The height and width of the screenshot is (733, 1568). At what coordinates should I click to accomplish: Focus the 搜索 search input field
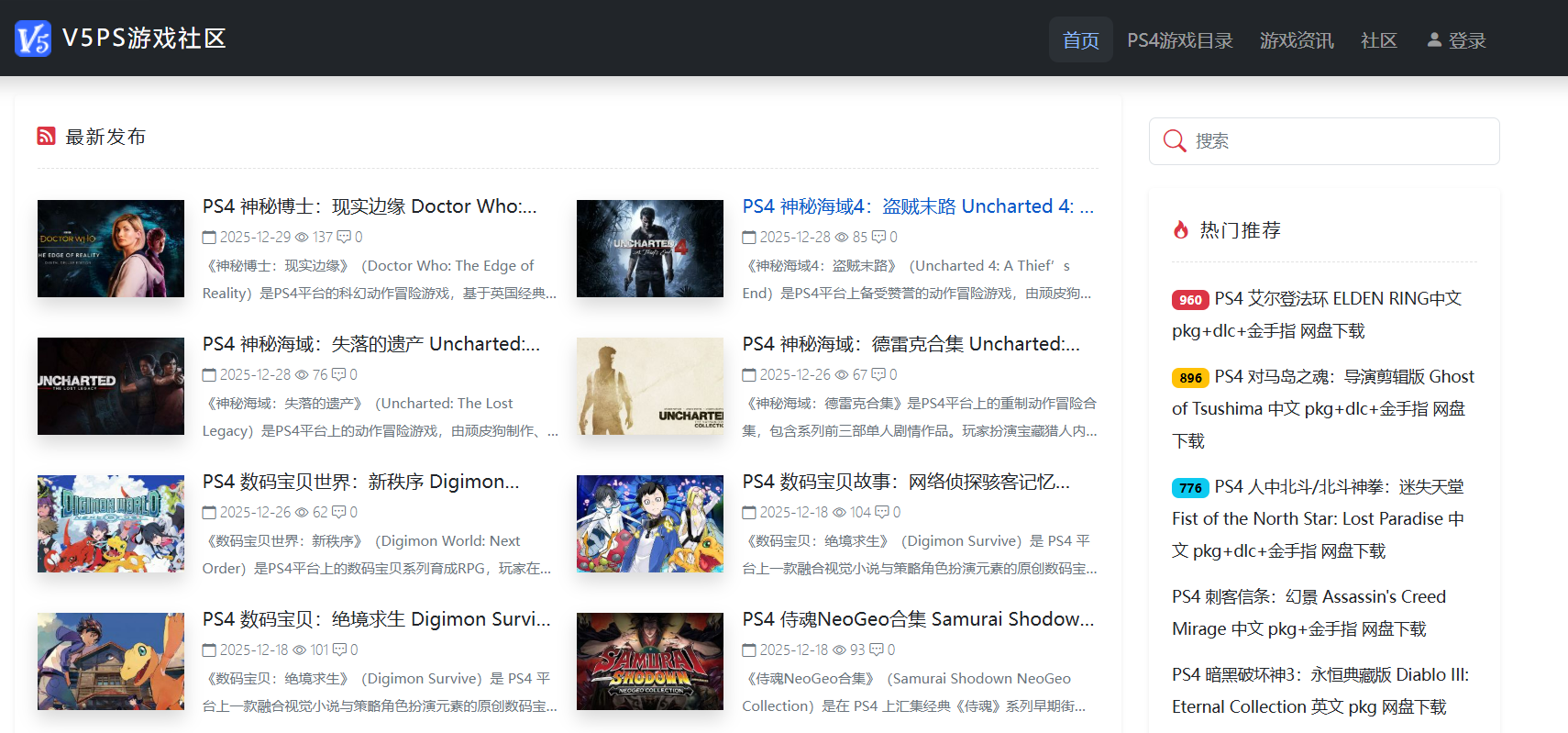pos(1324,140)
